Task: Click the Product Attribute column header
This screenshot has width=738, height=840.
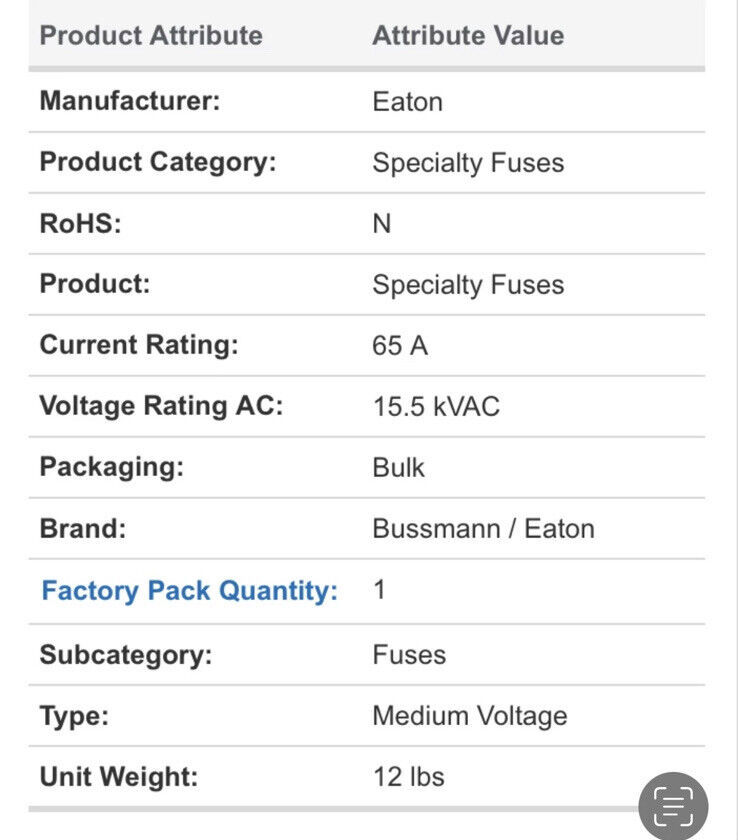Action: [151, 36]
